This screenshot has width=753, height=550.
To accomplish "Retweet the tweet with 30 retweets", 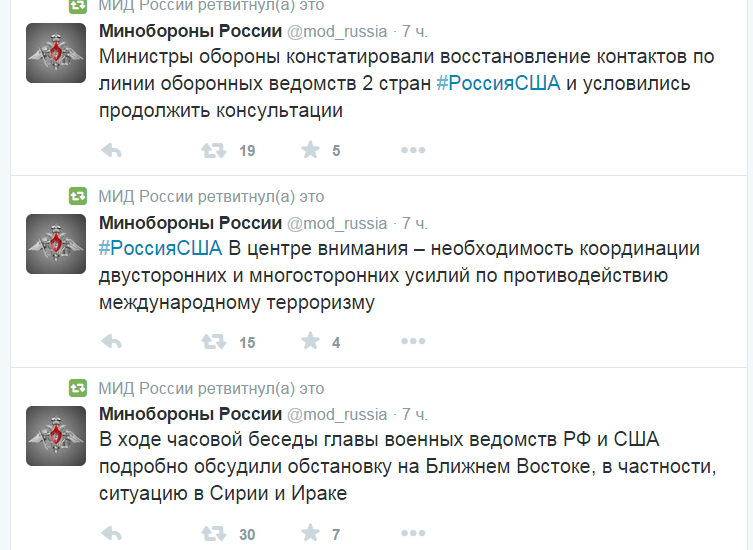I will (x=213, y=534).
